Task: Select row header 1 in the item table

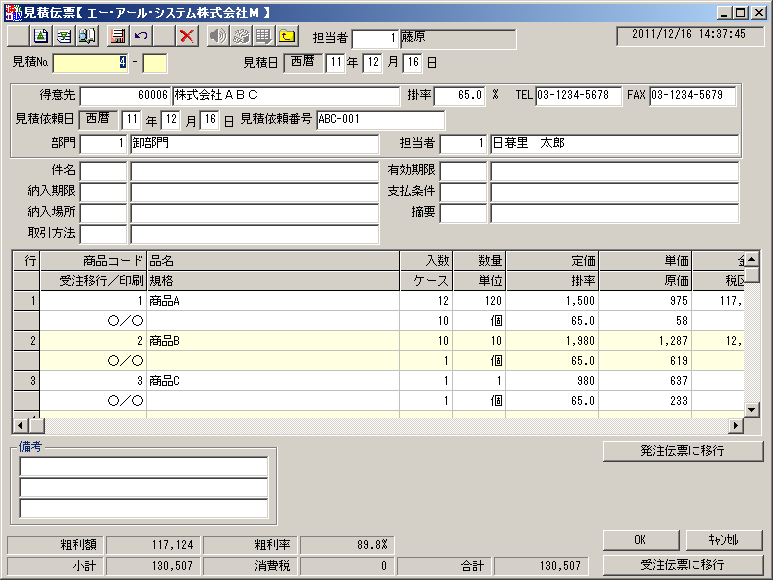Action: click(x=26, y=301)
